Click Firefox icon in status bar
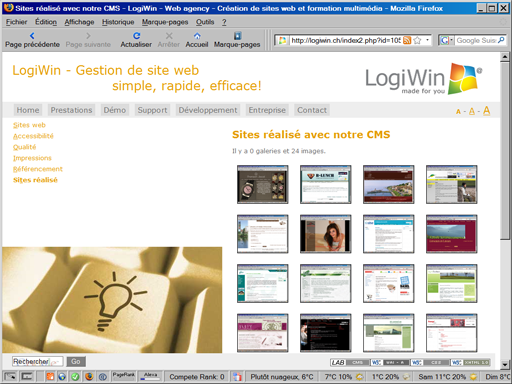Viewport: 512px width, 384px height. point(89,377)
